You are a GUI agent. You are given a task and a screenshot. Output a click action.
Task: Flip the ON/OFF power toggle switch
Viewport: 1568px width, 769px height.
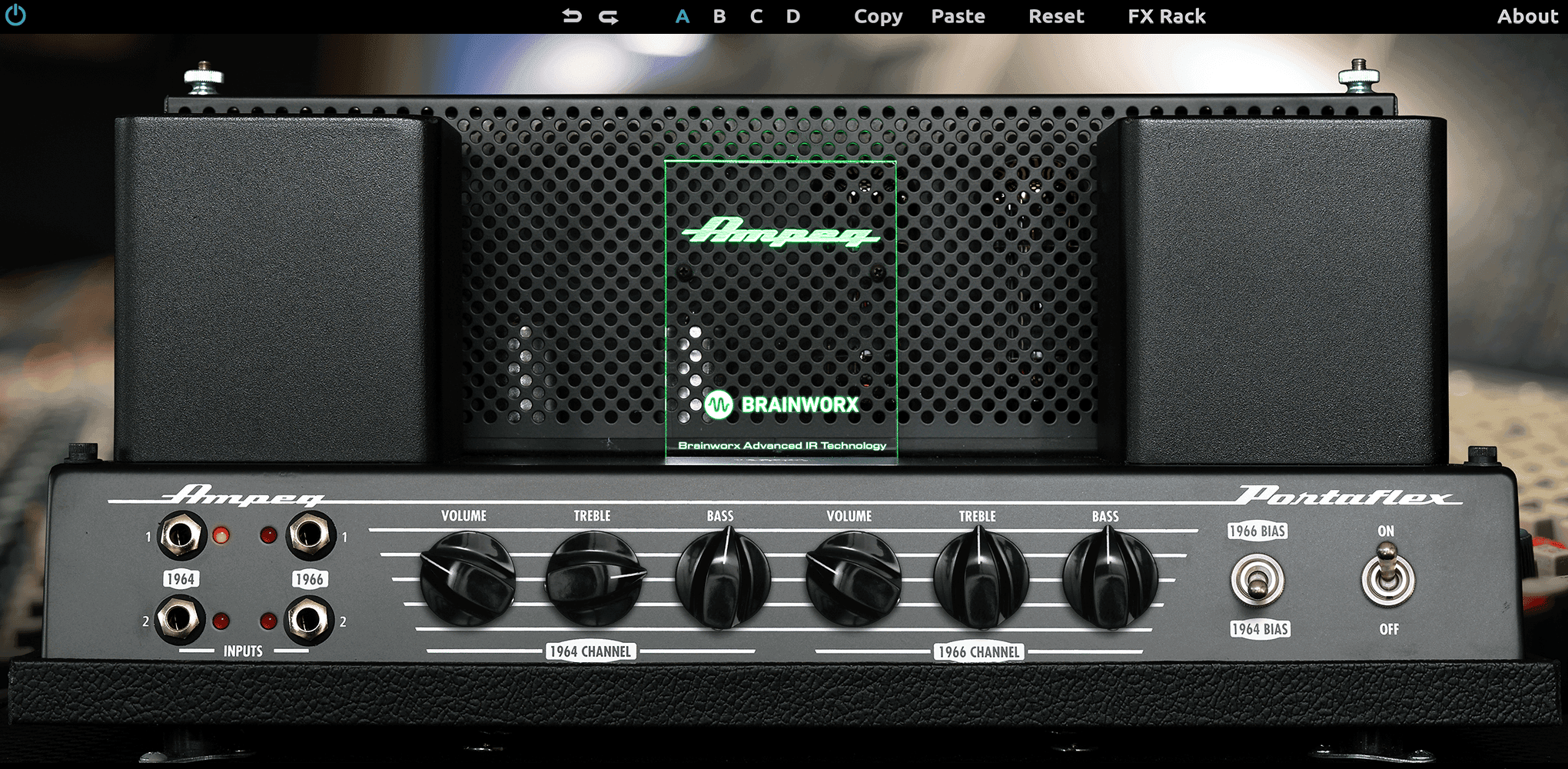(x=1387, y=577)
